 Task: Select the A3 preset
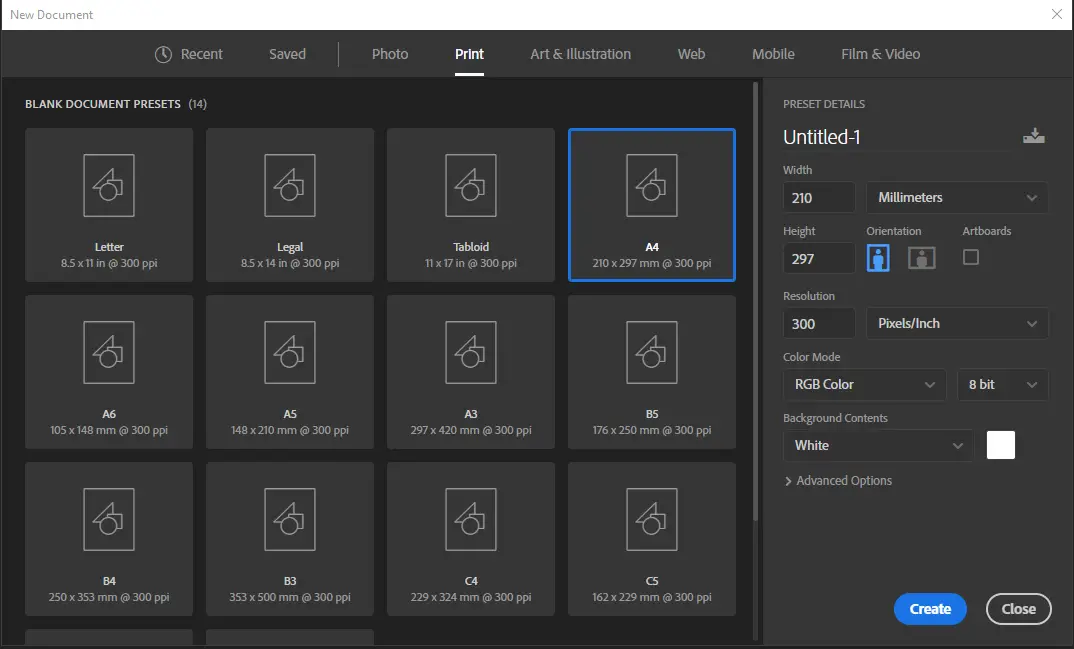471,372
